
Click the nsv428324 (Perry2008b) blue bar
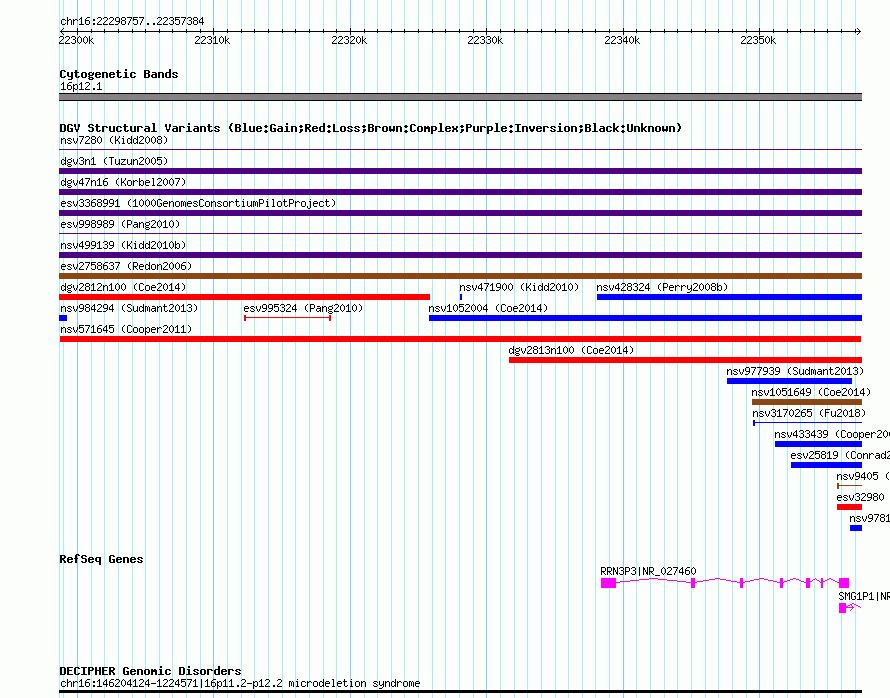click(x=729, y=297)
